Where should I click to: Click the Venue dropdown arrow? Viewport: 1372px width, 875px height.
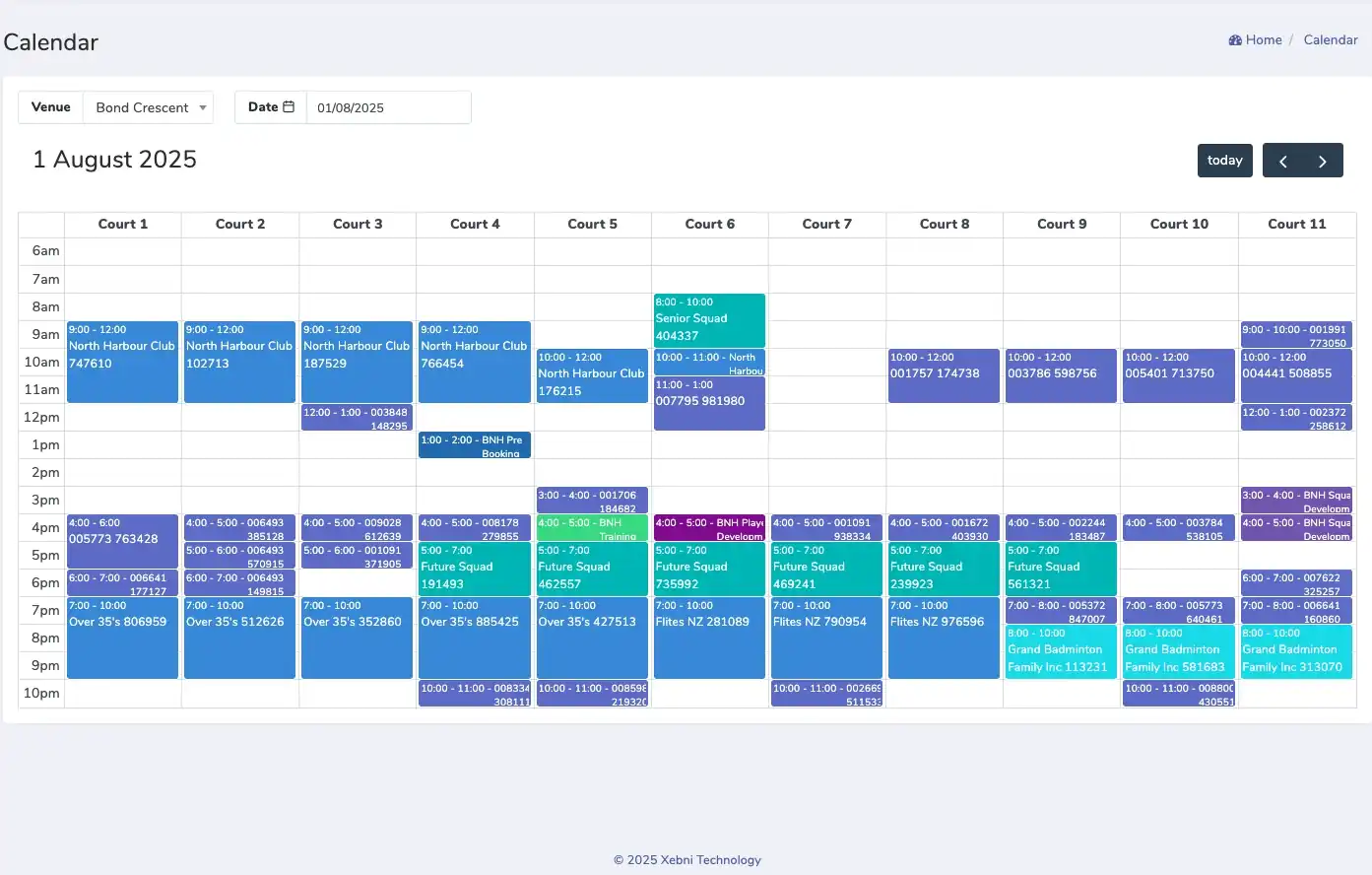click(203, 107)
